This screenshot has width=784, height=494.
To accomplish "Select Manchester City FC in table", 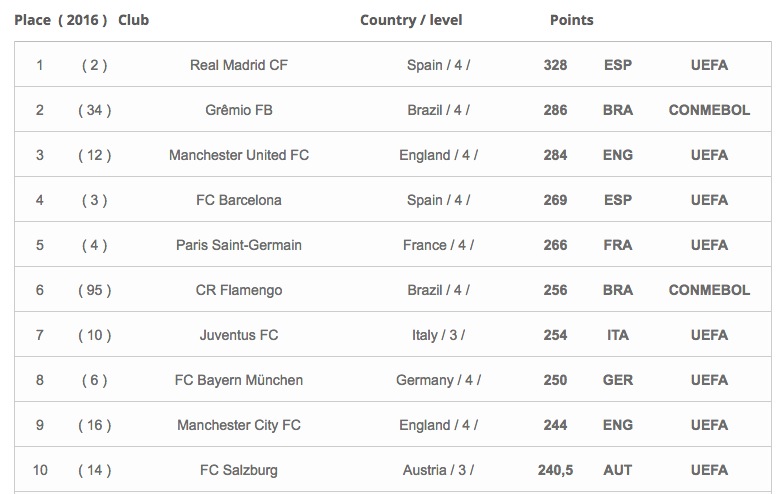I will pyautogui.click(x=239, y=425).
